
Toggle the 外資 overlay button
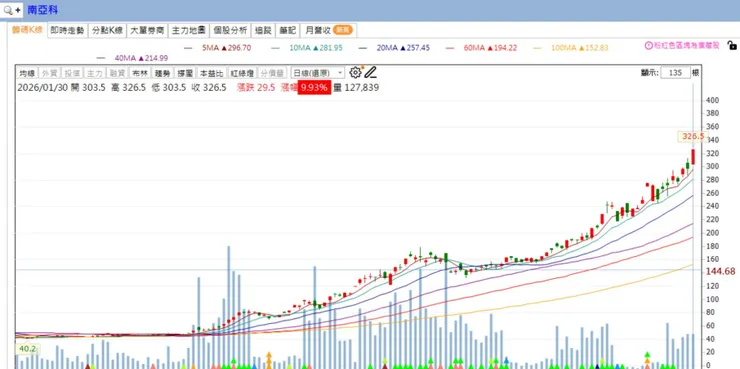pyautogui.click(x=49, y=73)
